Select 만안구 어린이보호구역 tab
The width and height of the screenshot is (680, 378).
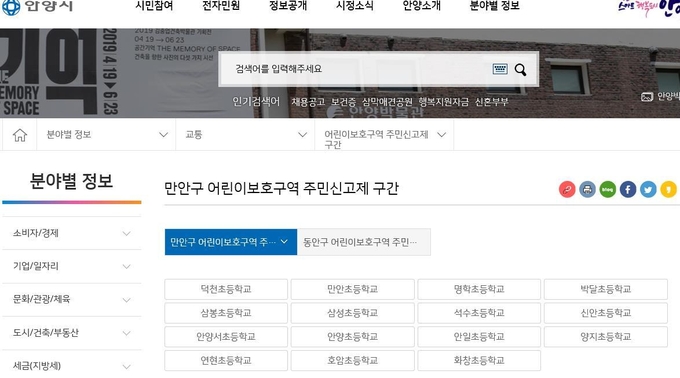click(x=231, y=242)
